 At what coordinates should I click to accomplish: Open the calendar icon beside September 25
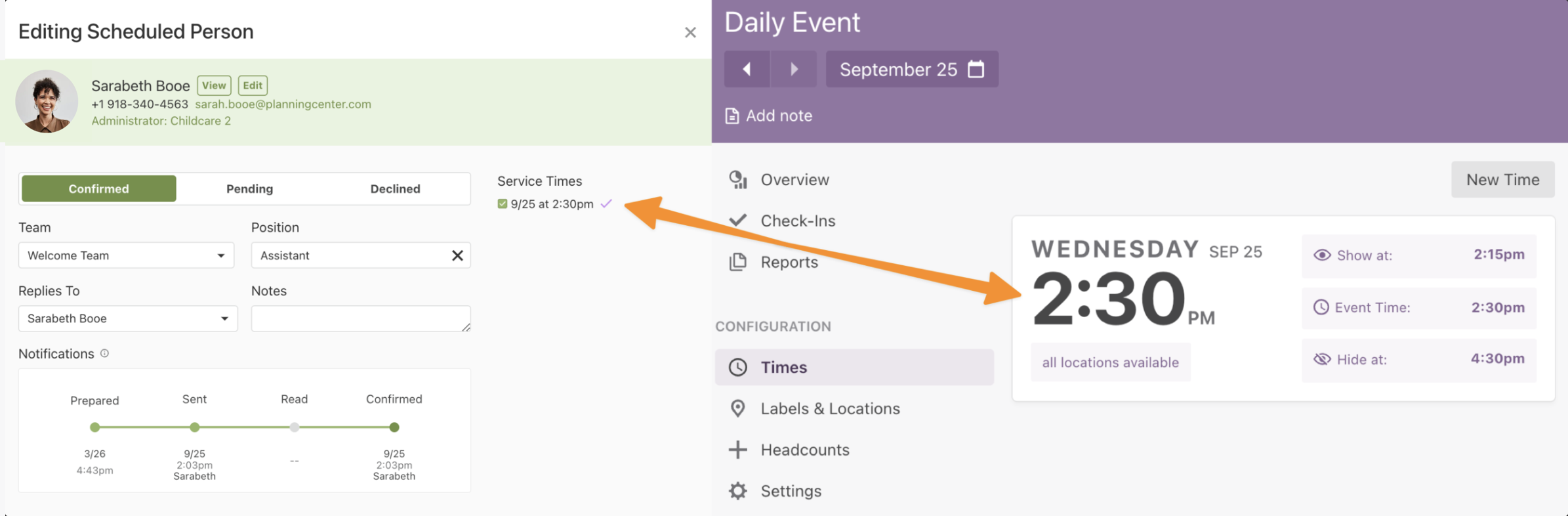pos(976,69)
